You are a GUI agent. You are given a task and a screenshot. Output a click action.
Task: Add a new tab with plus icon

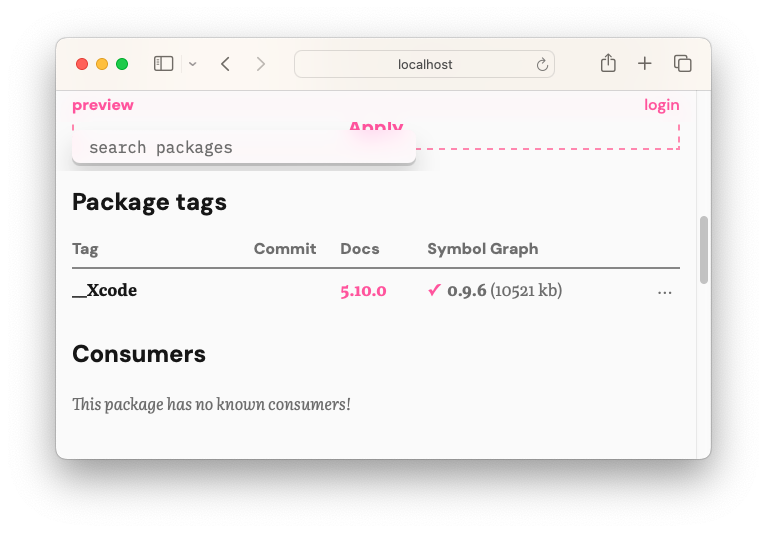point(645,64)
